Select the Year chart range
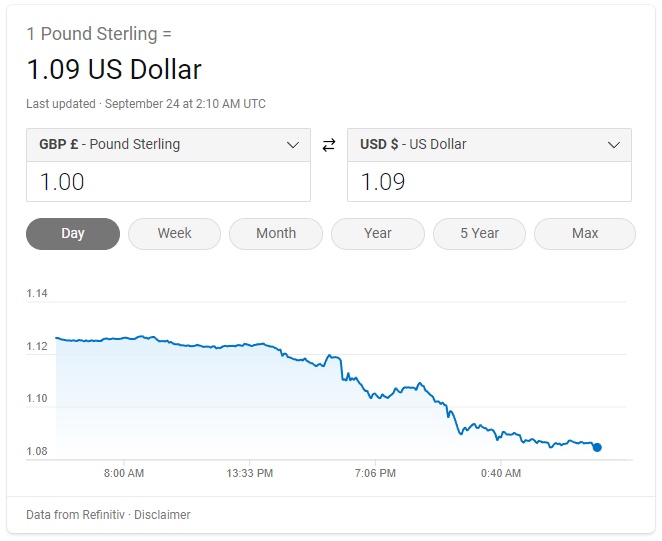This screenshot has width=662, height=541. coord(378,233)
